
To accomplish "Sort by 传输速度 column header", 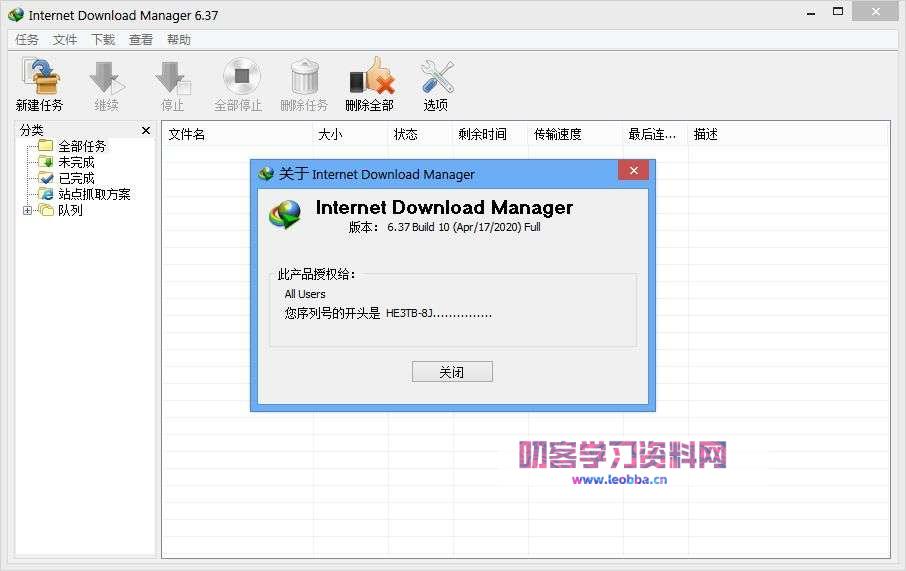I will 558,135.
